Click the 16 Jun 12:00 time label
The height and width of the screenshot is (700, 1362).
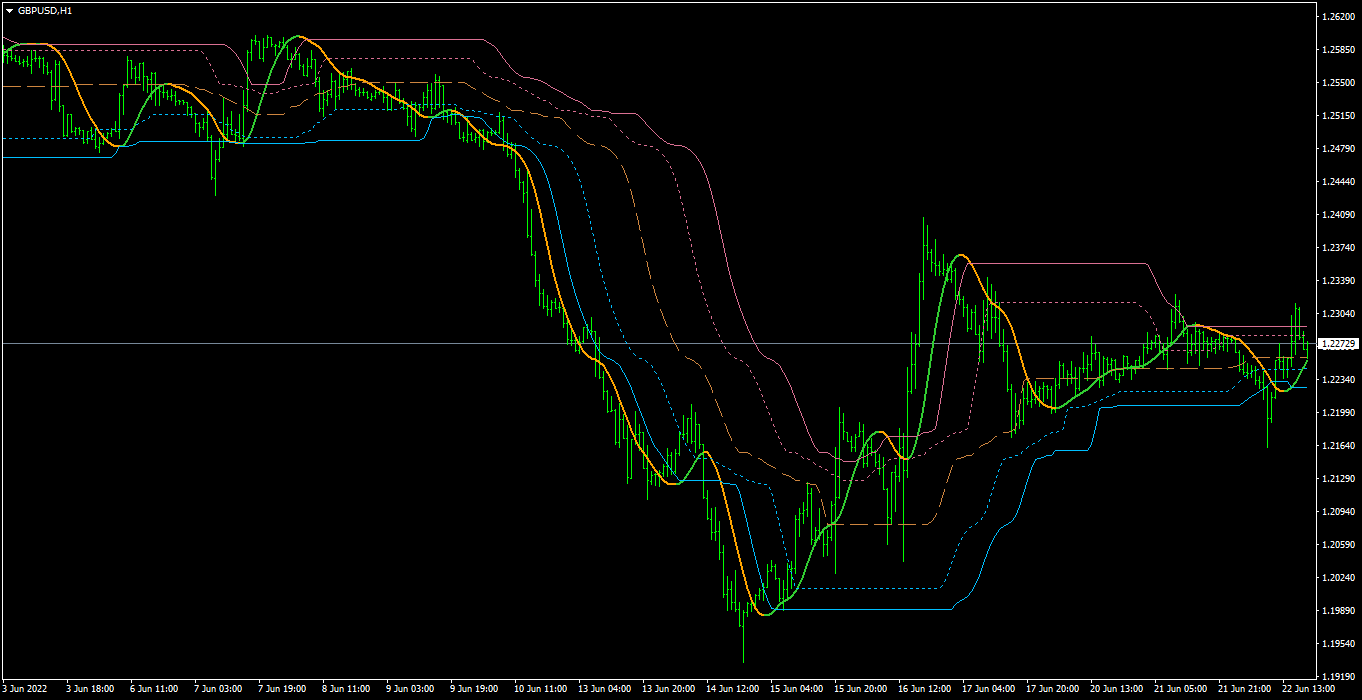(925, 689)
